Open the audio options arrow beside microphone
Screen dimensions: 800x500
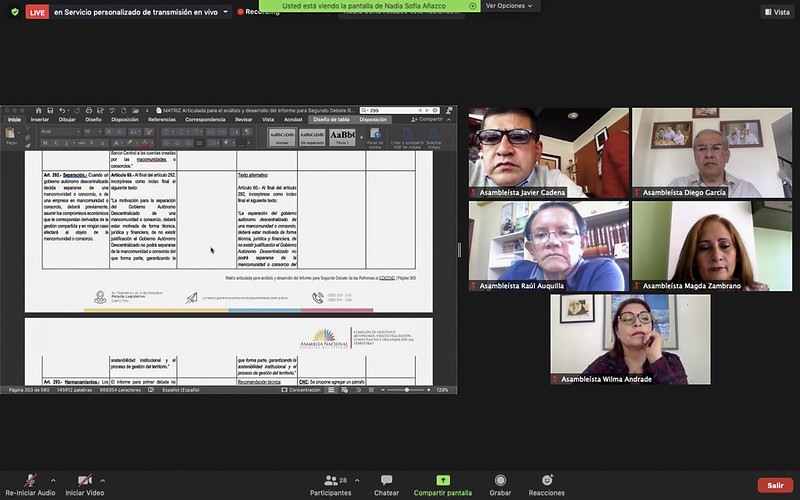point(53,480)
